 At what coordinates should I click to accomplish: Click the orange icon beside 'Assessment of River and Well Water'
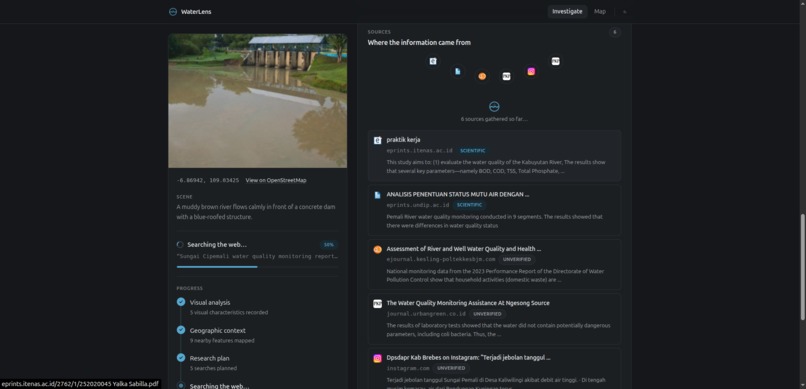coord(377,249)
